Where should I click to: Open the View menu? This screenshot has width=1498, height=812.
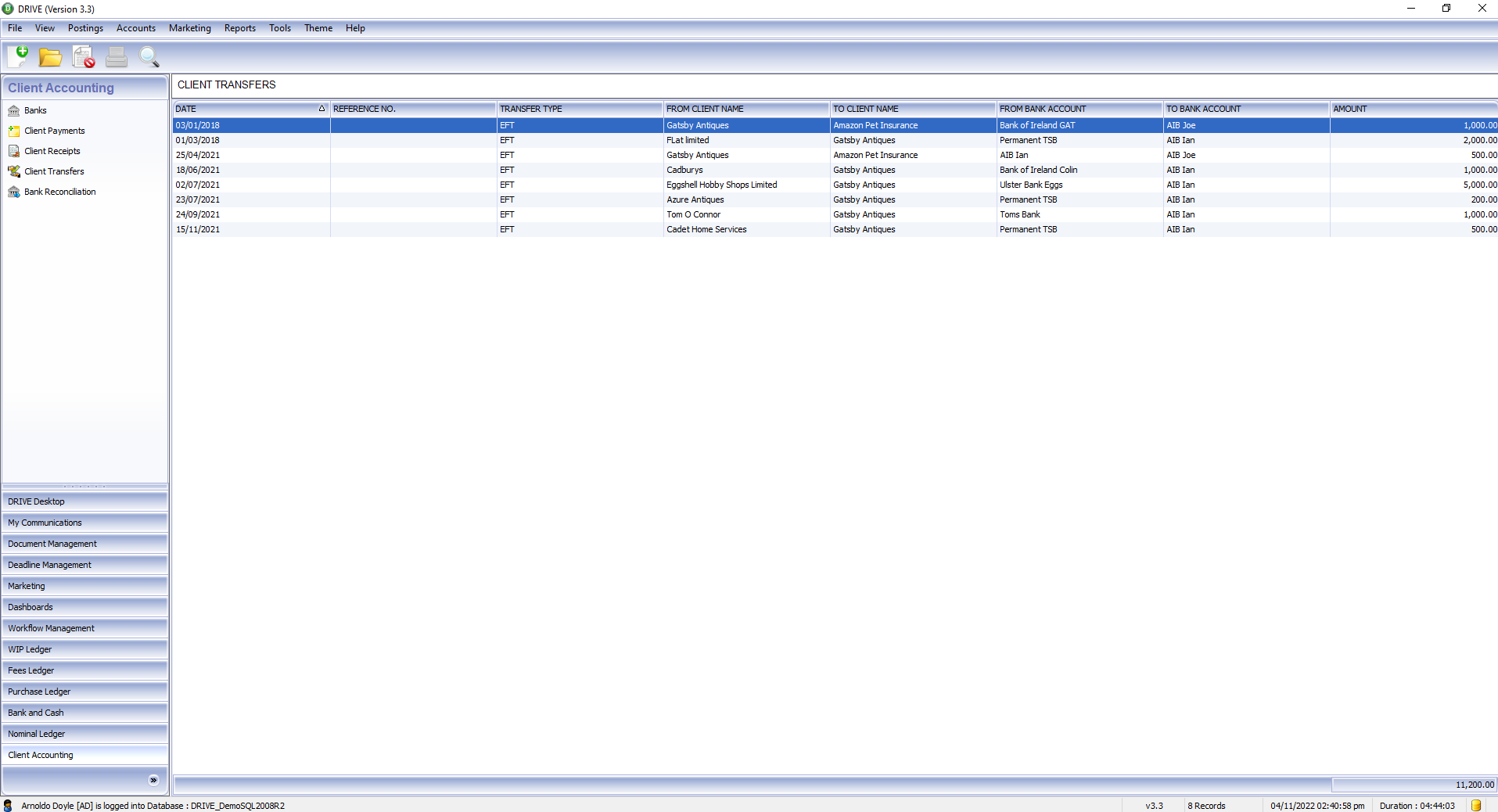[45, 28]
